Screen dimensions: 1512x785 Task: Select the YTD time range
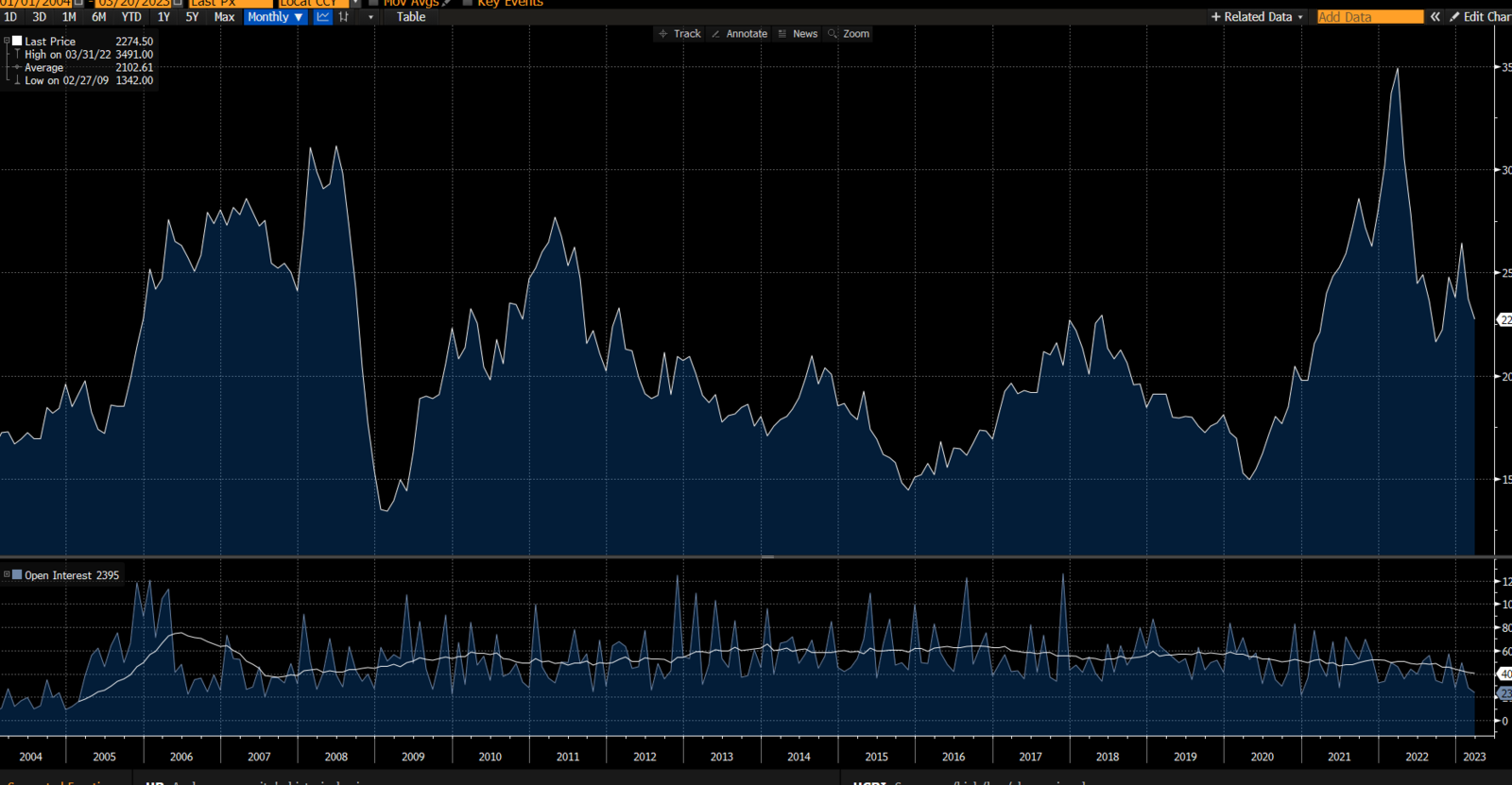[131, 17]
